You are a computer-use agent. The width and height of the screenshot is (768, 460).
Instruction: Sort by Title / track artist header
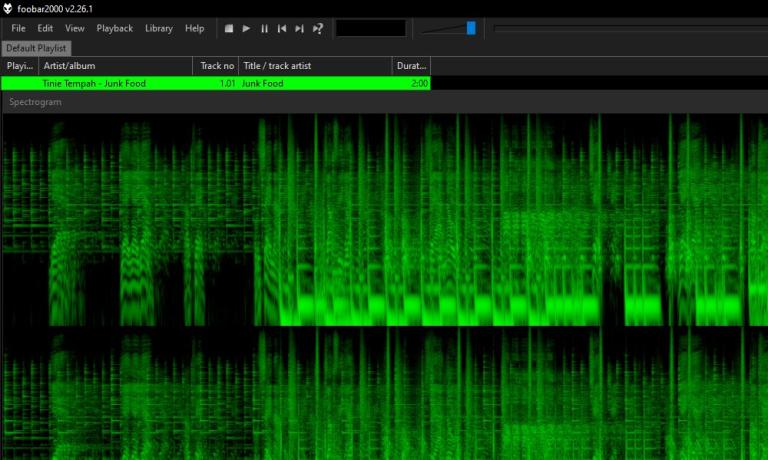click(x=315, y=66)
